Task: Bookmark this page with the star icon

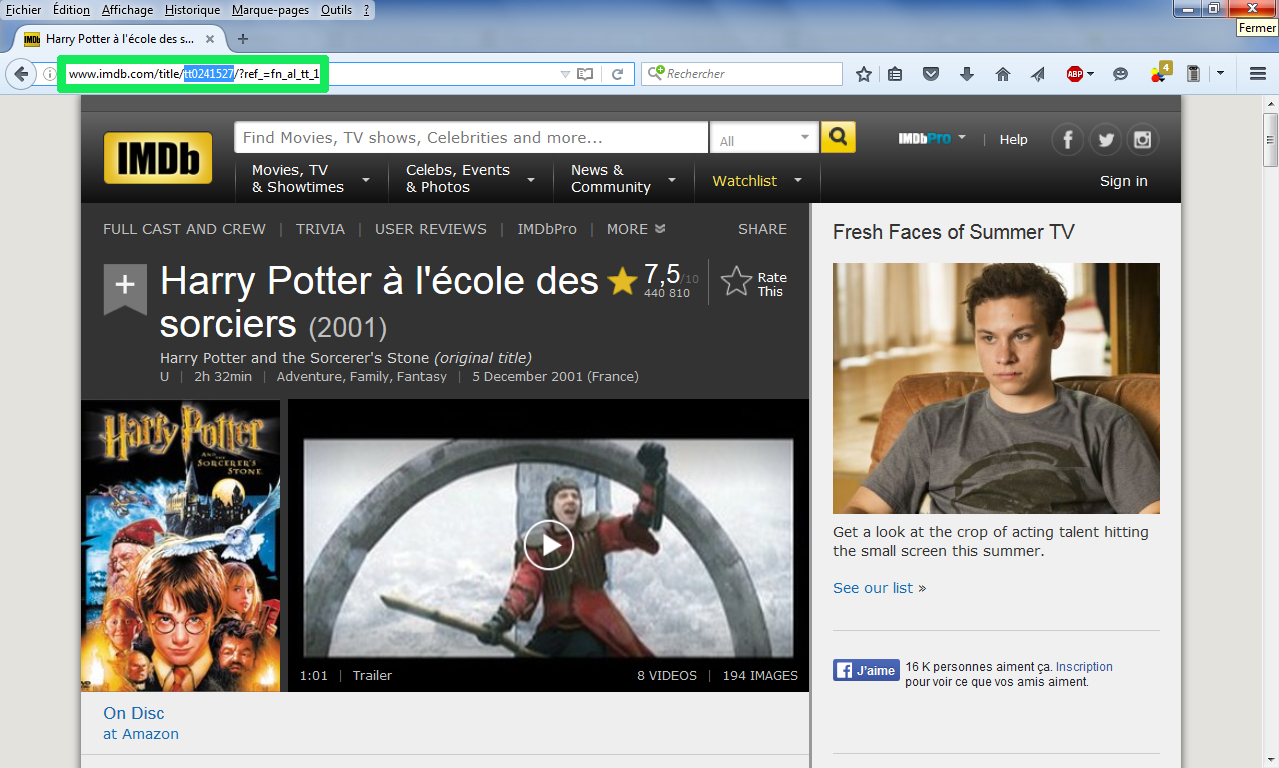Action: [864, 74]
